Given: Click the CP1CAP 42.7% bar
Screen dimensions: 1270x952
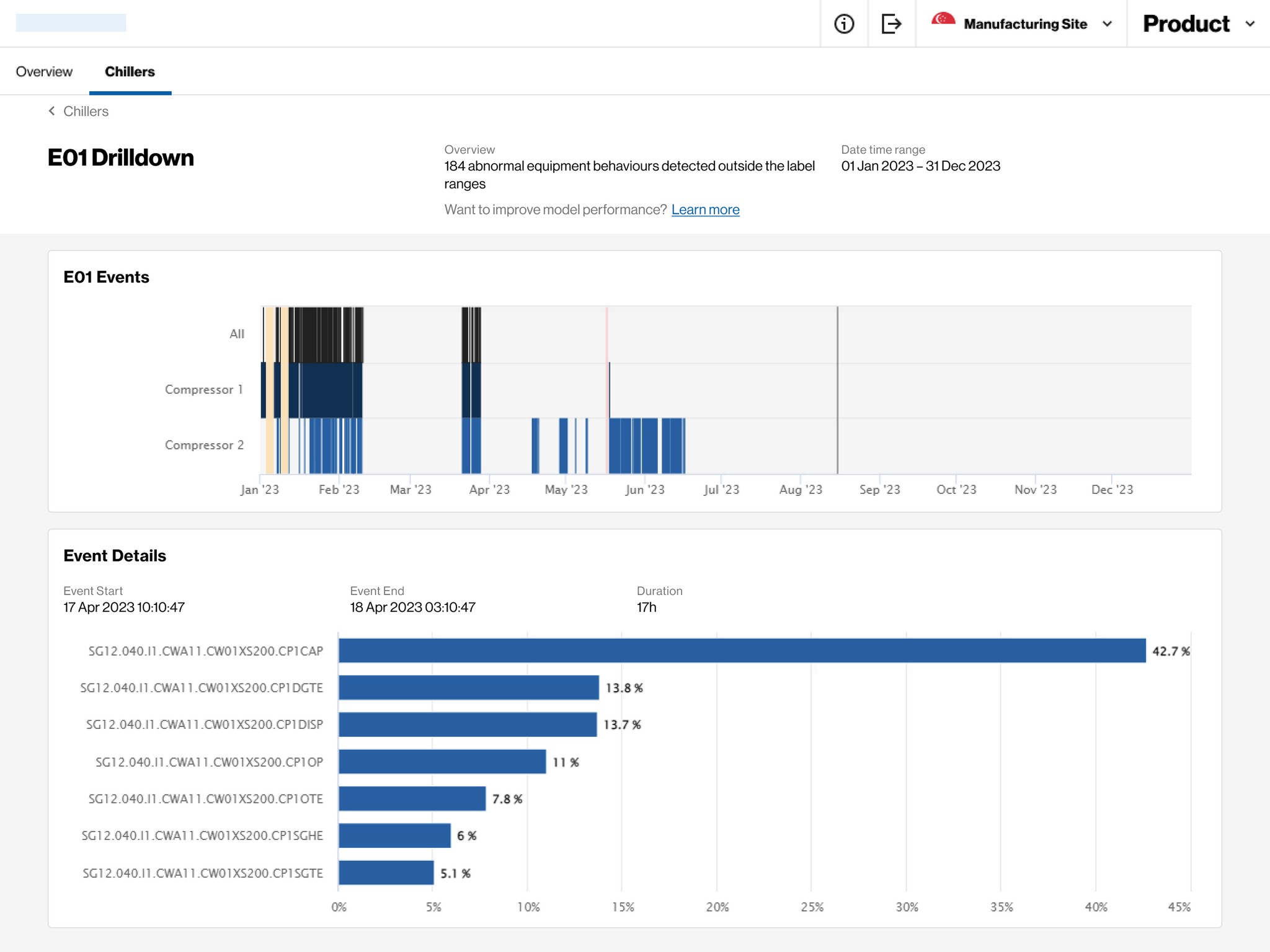Looking at the screenshot, I should point(742,650).
